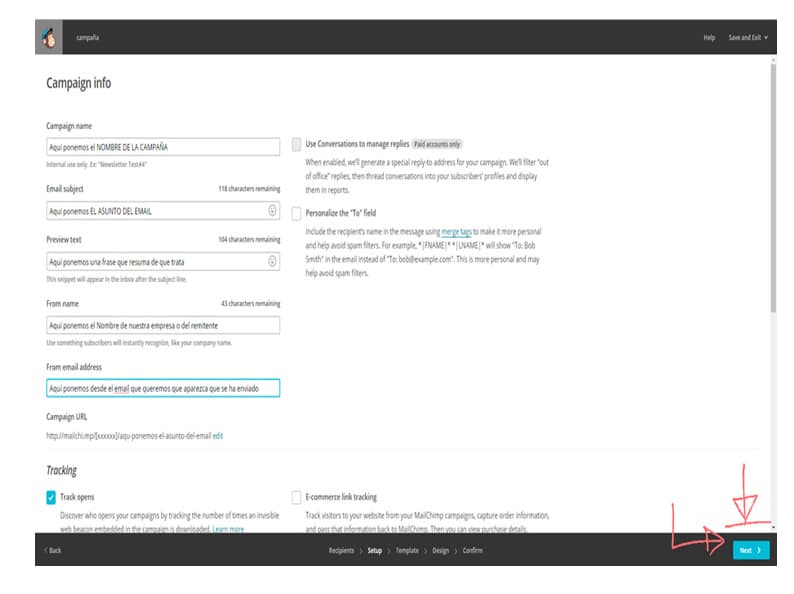Go to the Confirm step
The image size is (794, 594).
tap(473, 551)
